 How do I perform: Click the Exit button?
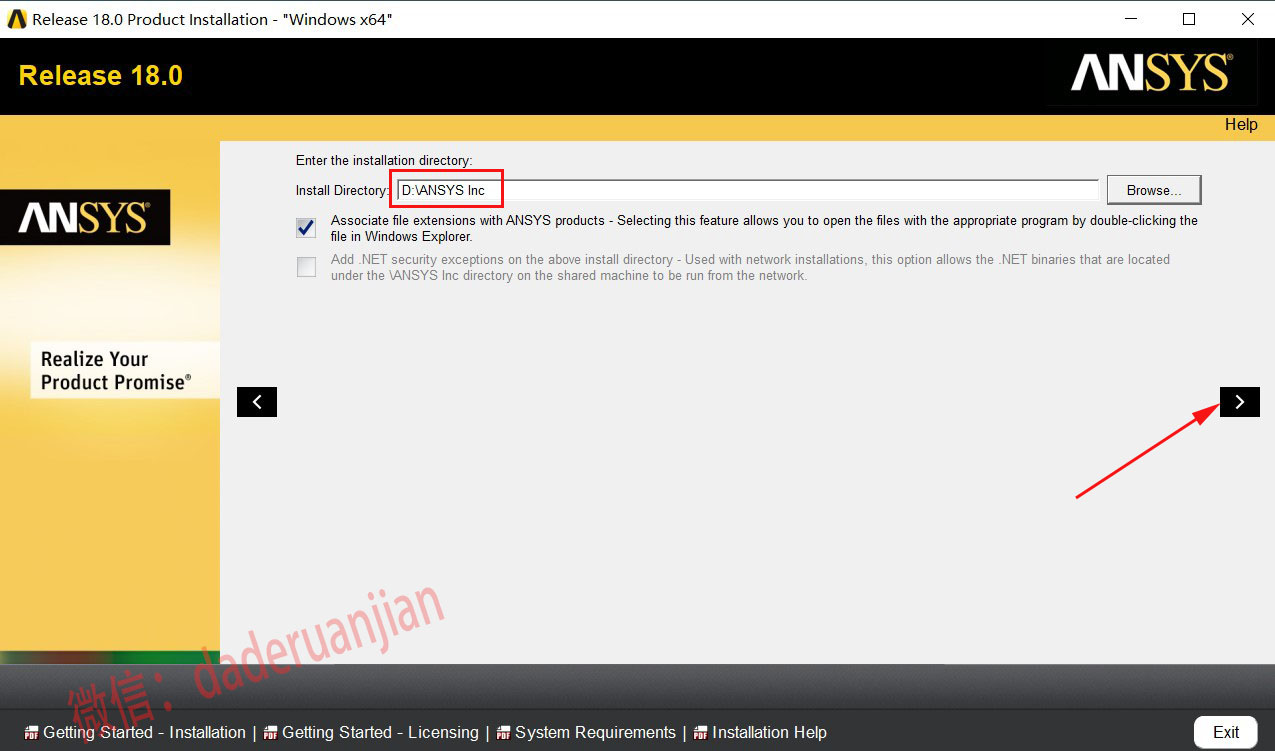[x=1226, y=732]
